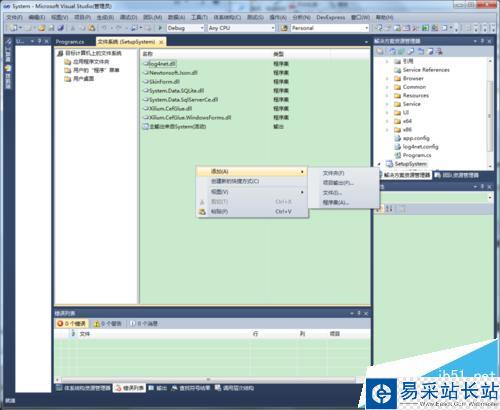
Task: Close the File System (SetupSystem) tab
Action: 161,42
